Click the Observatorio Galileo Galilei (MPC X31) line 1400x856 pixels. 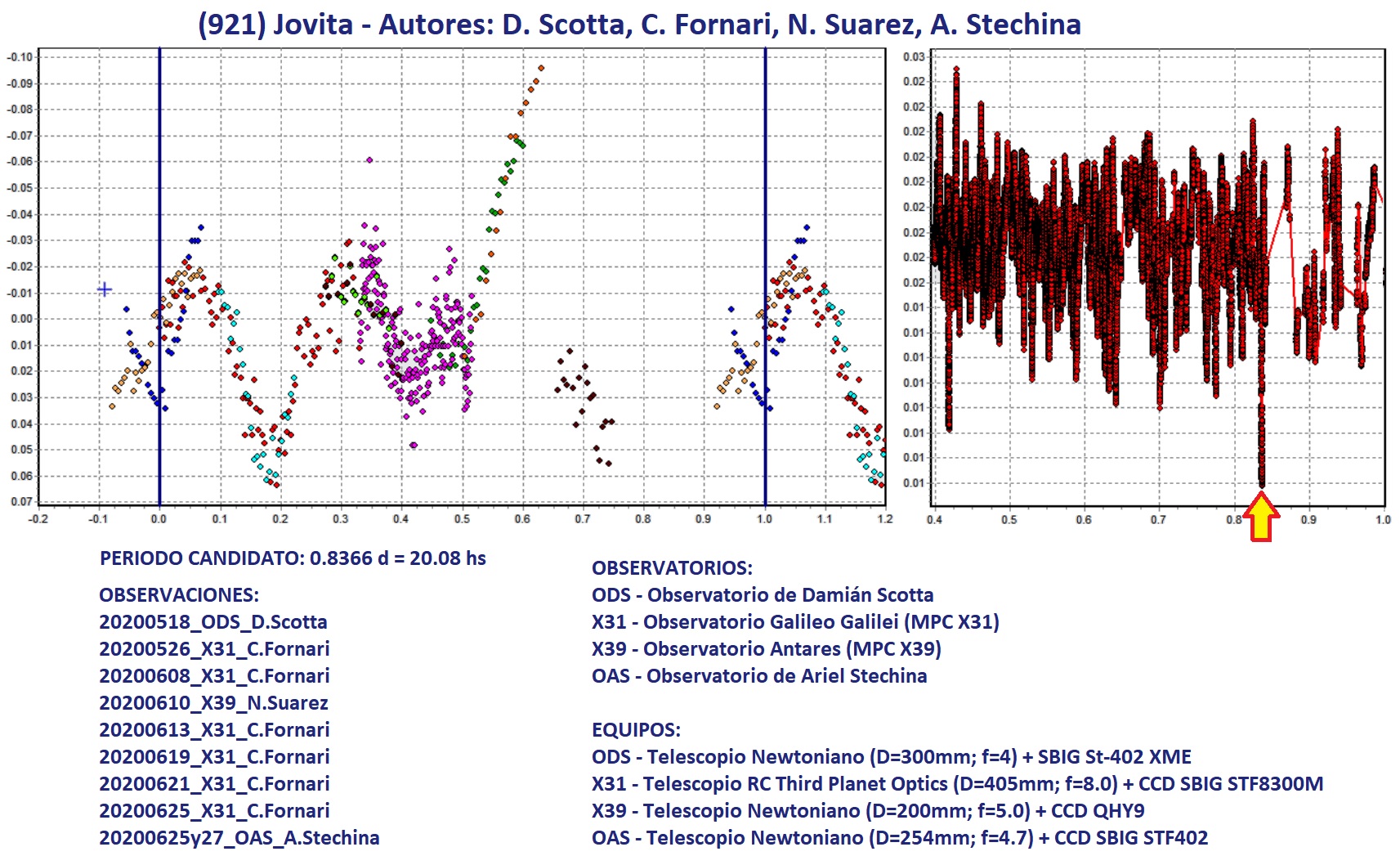click(795, 622)
